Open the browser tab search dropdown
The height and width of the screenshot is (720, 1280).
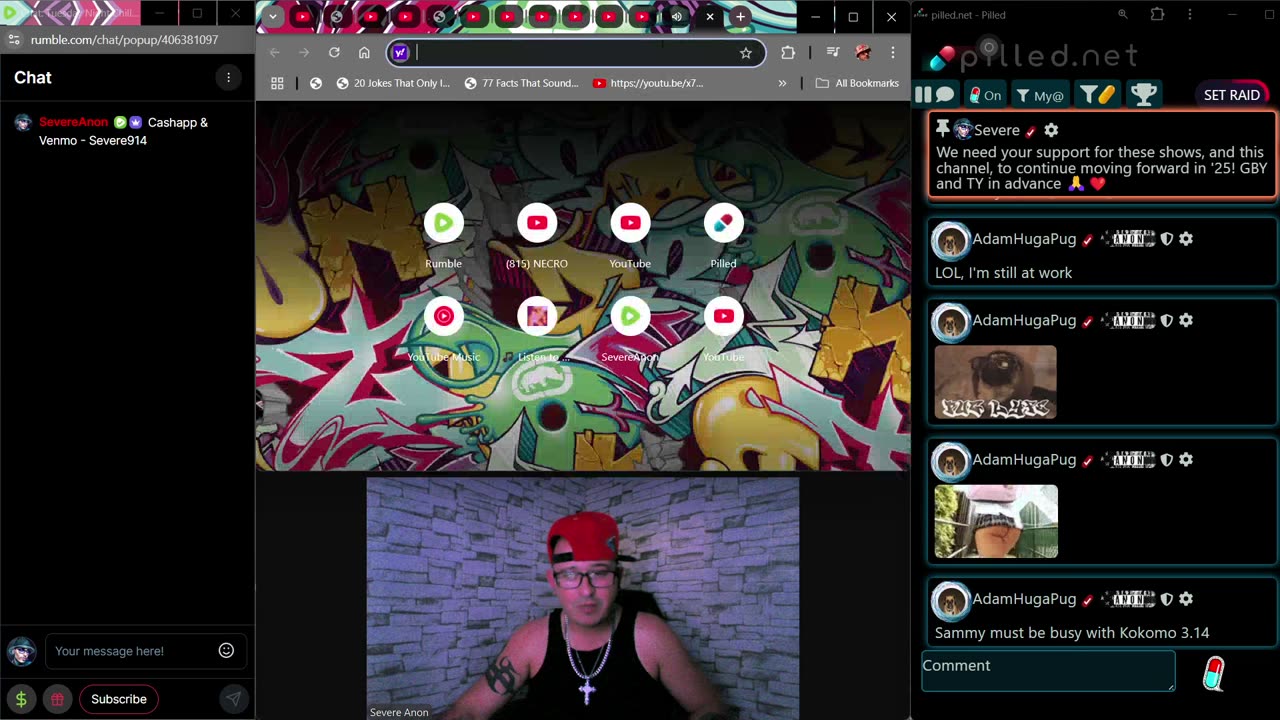click(272, 16)
